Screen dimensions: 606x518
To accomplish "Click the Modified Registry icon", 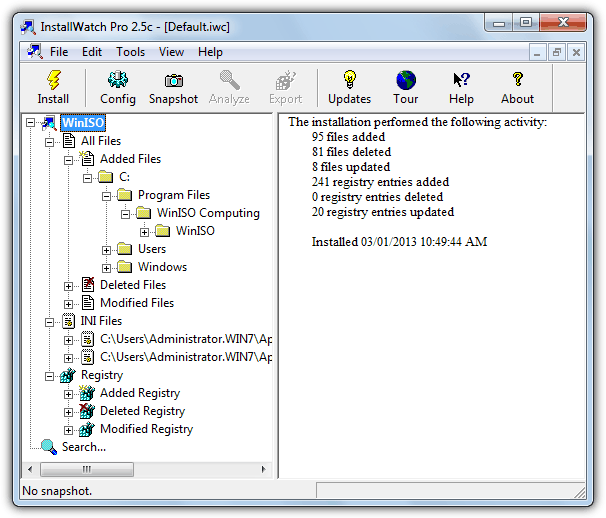I will tap(87, 429).
